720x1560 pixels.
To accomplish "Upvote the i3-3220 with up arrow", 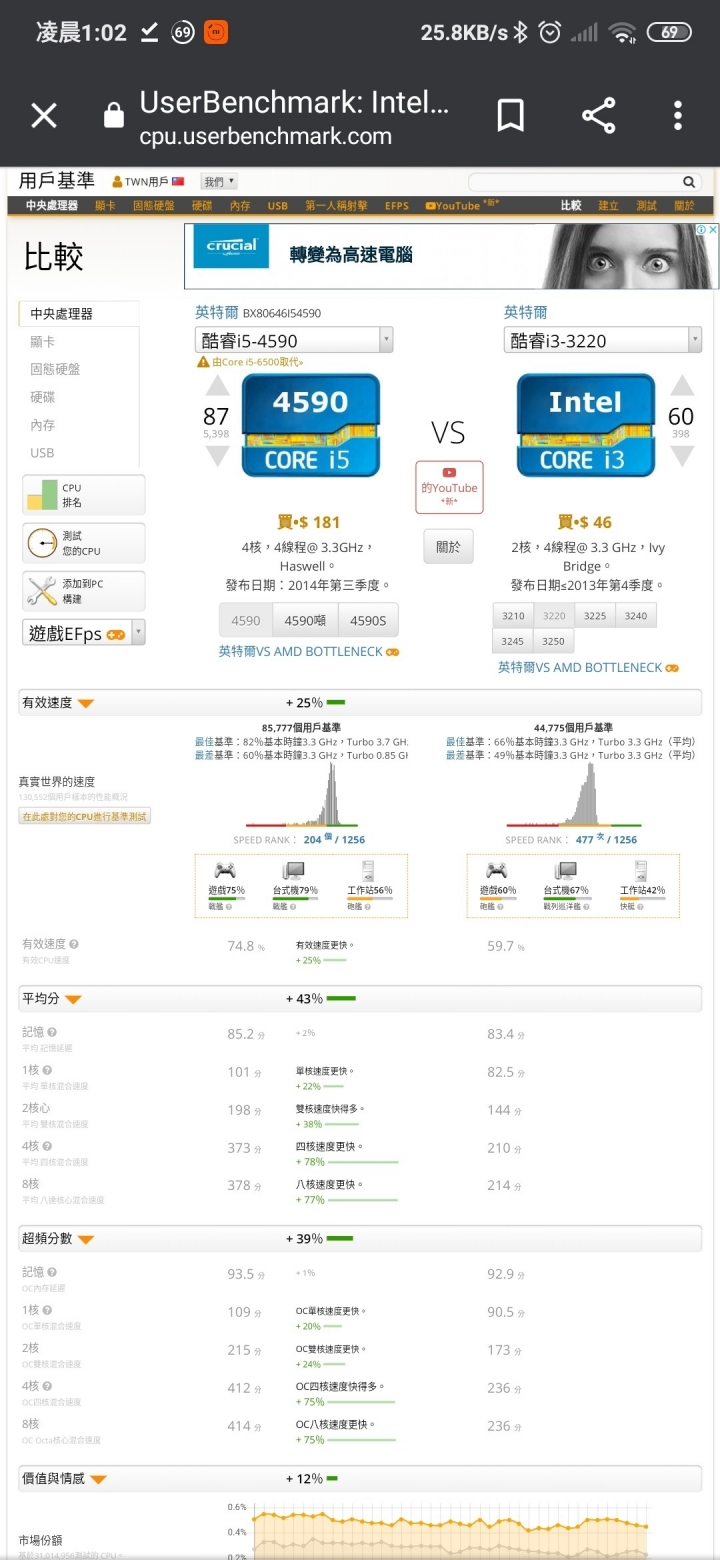I will pos(682,386).
